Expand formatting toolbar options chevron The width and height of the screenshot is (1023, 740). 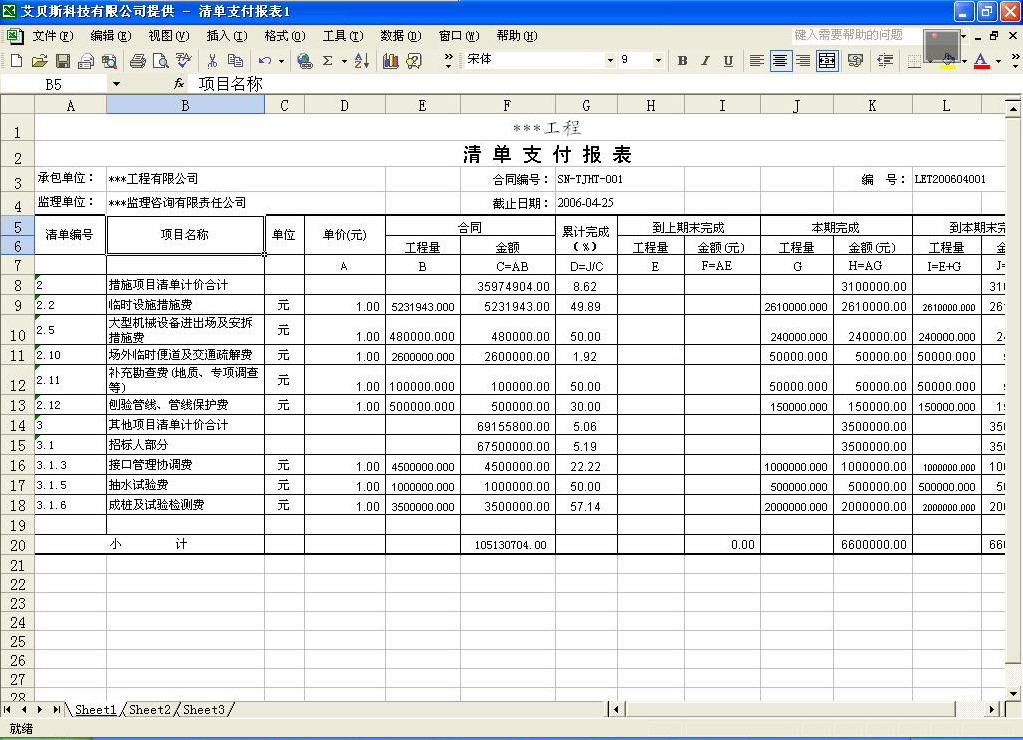pyautogui.click(x=1015, y=61)
